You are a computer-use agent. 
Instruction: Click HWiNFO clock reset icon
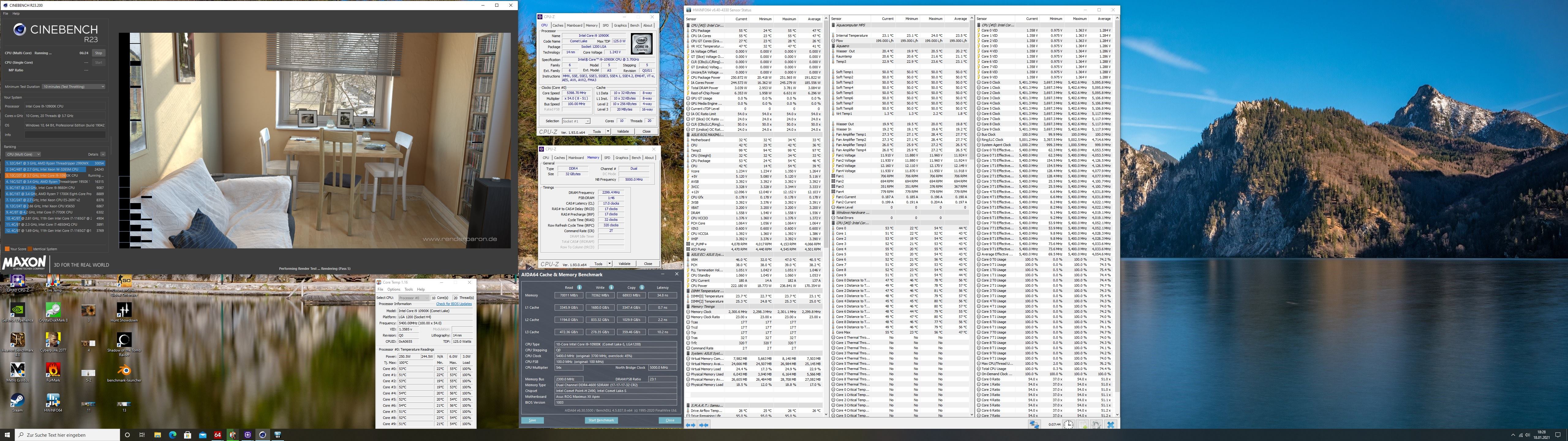[1068, 424]
